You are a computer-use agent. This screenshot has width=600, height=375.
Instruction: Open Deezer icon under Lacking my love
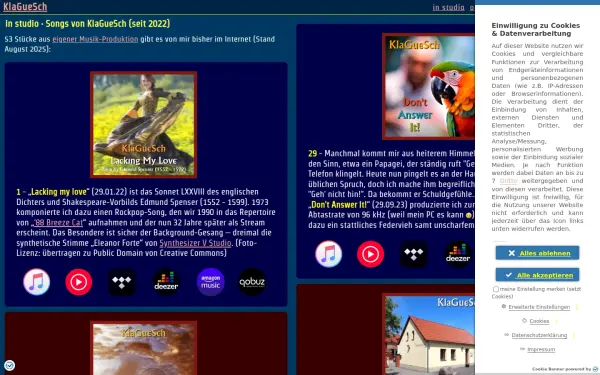166,282
